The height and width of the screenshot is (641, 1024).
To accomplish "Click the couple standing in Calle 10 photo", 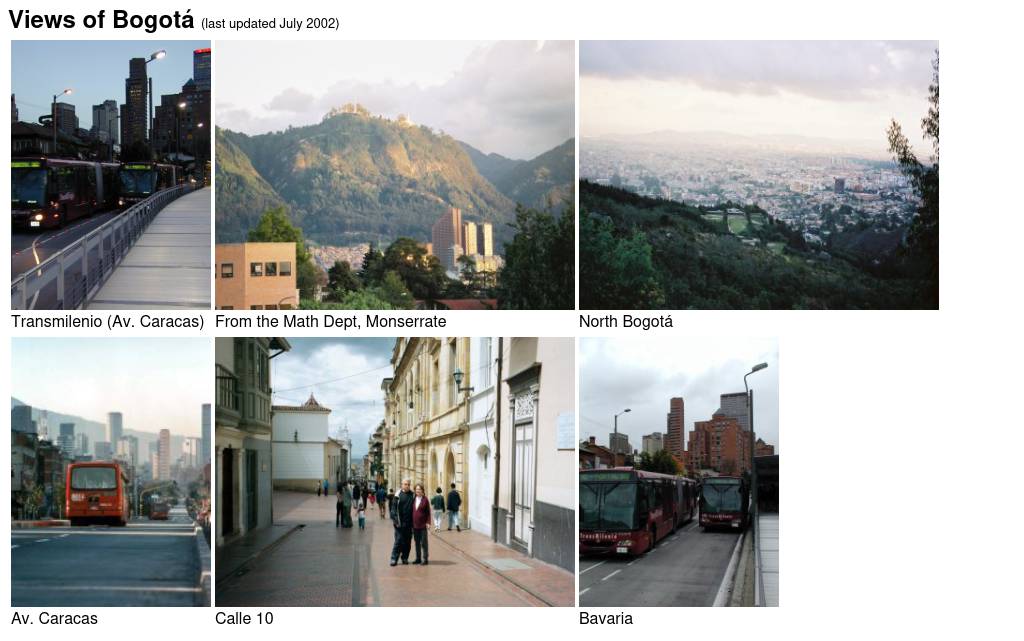I will click(x=411, y=523).
